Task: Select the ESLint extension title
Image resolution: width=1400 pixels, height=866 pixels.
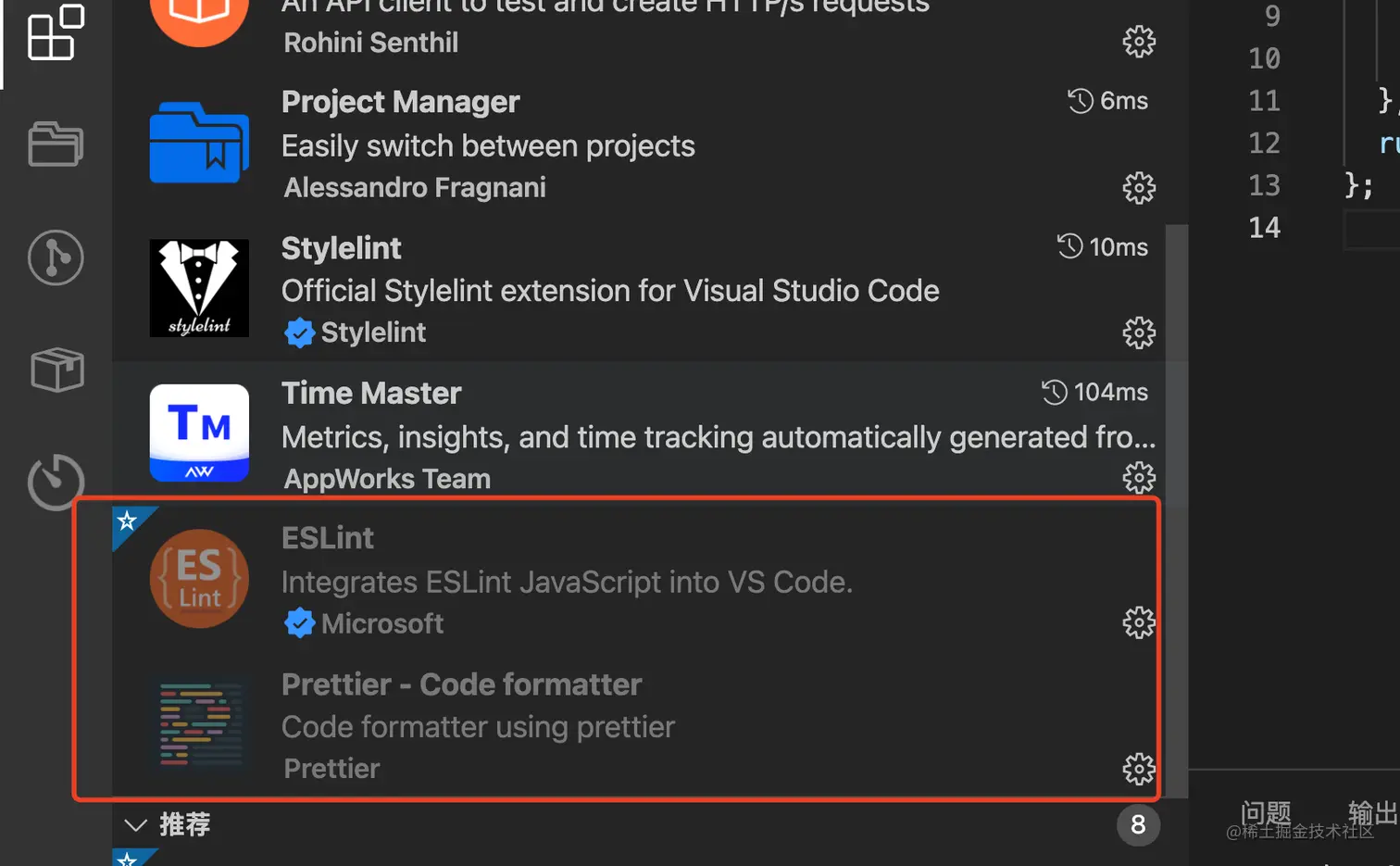Action: tap(328, 538)
